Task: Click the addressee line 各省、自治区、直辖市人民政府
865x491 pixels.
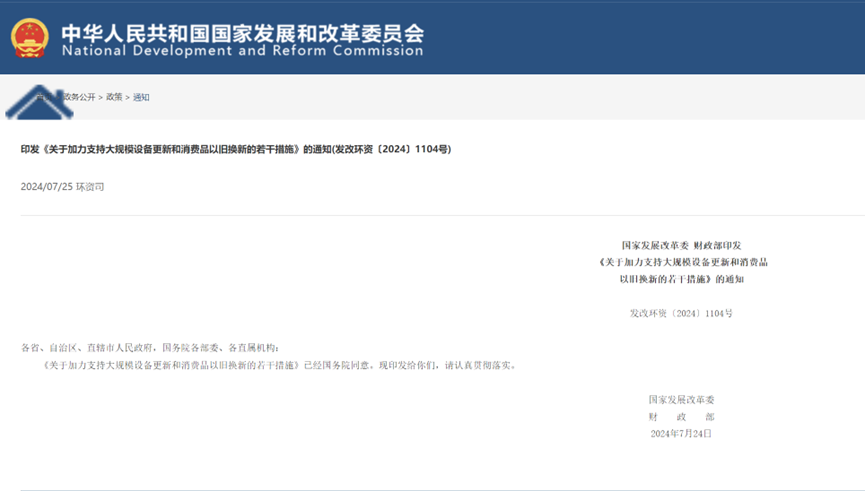Action: click(x=150, y=348)
